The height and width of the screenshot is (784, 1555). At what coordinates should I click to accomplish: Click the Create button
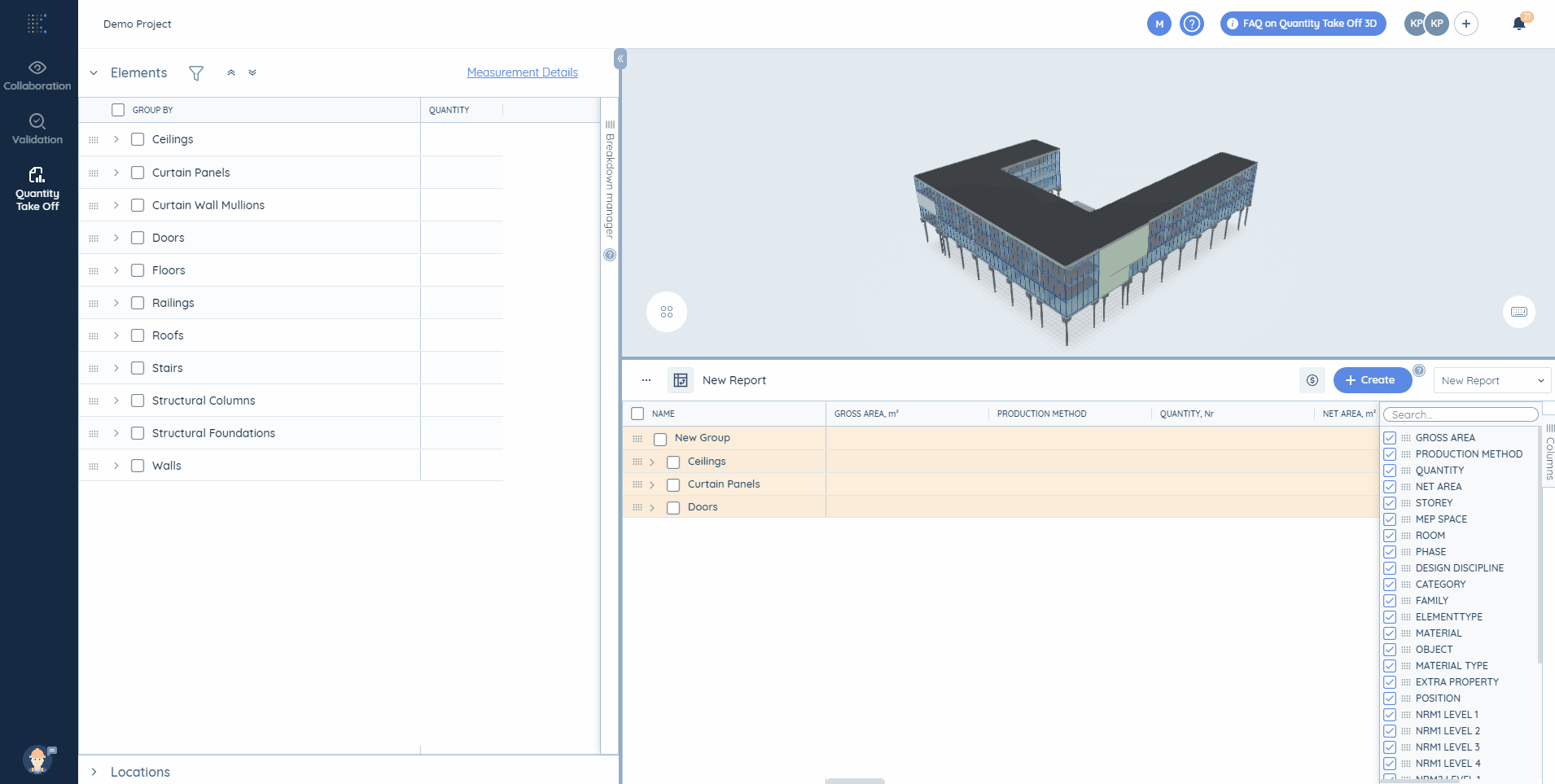pos(1373,380)
